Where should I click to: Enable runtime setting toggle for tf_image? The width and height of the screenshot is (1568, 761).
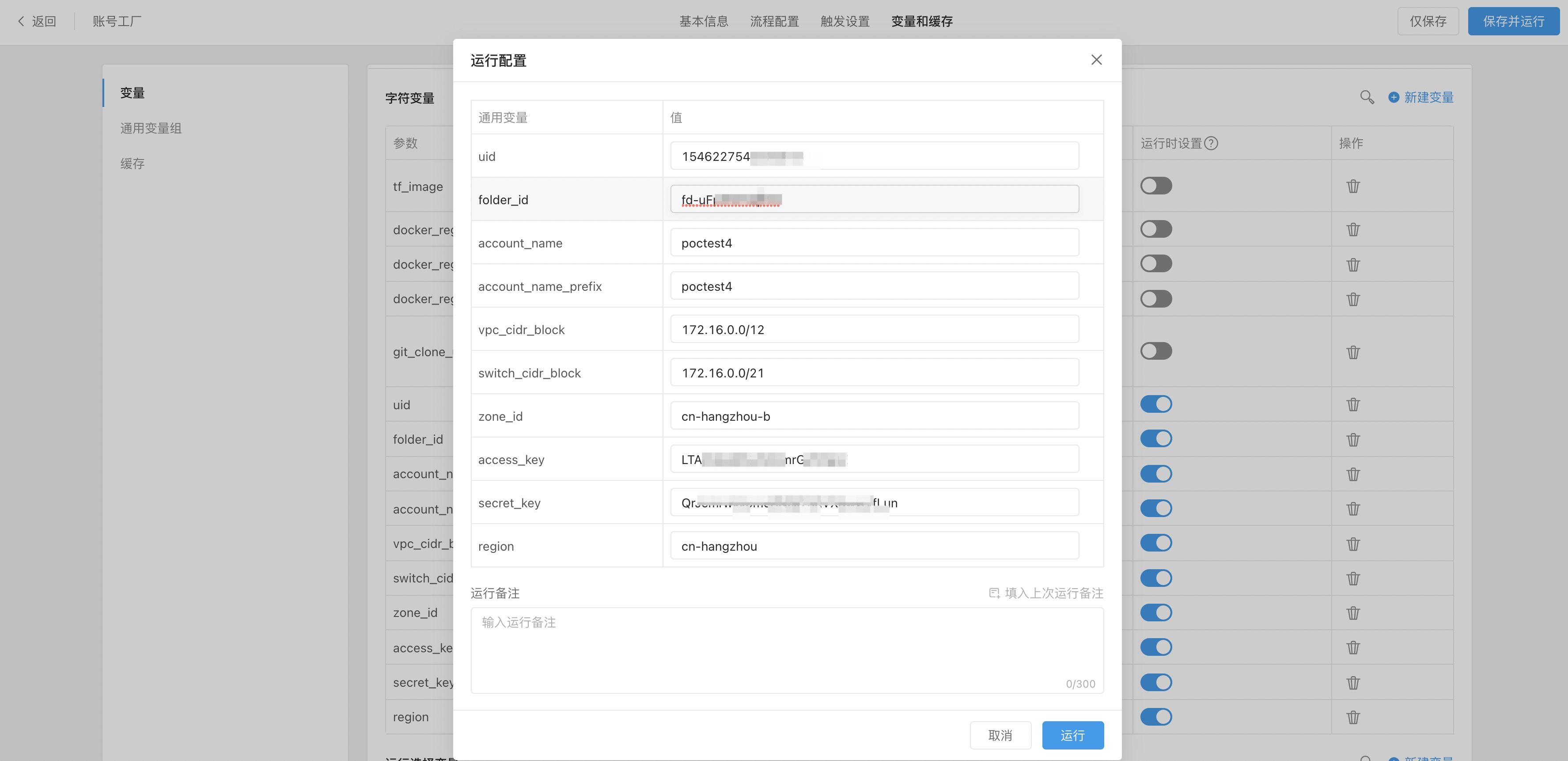coord(1155,186)
